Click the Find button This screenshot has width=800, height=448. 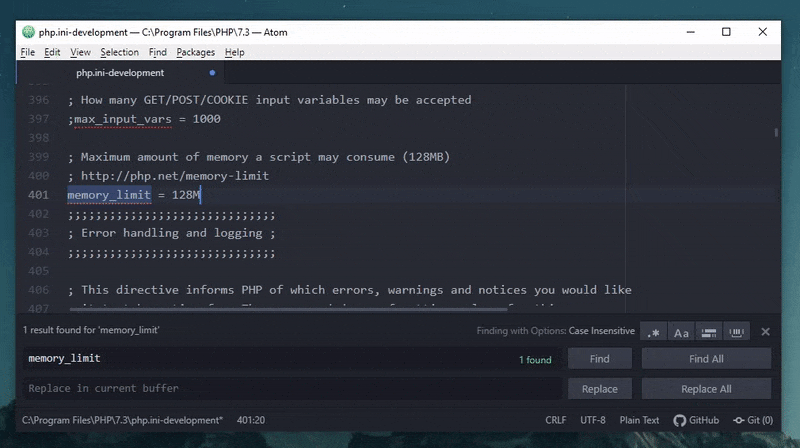point(599,359)
